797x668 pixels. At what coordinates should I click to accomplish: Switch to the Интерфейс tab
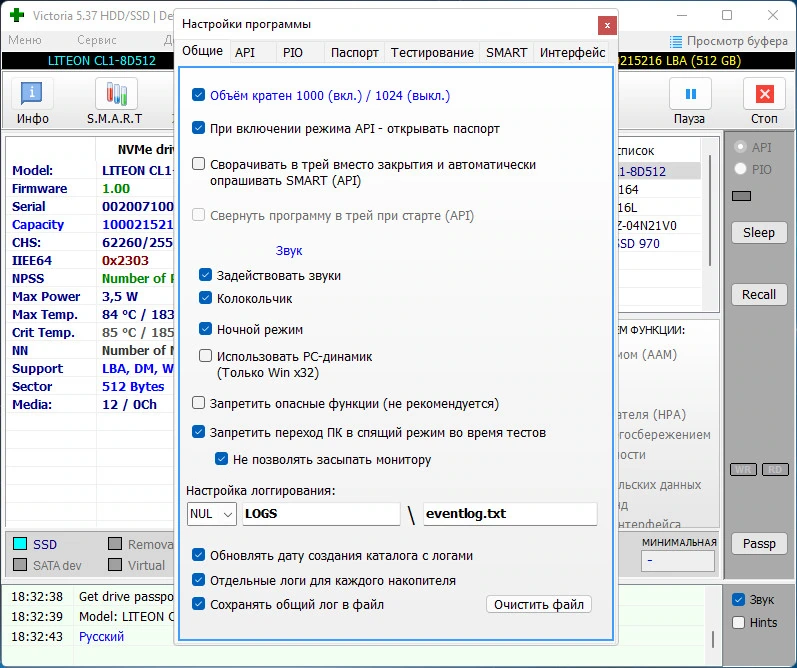point(572,52)
